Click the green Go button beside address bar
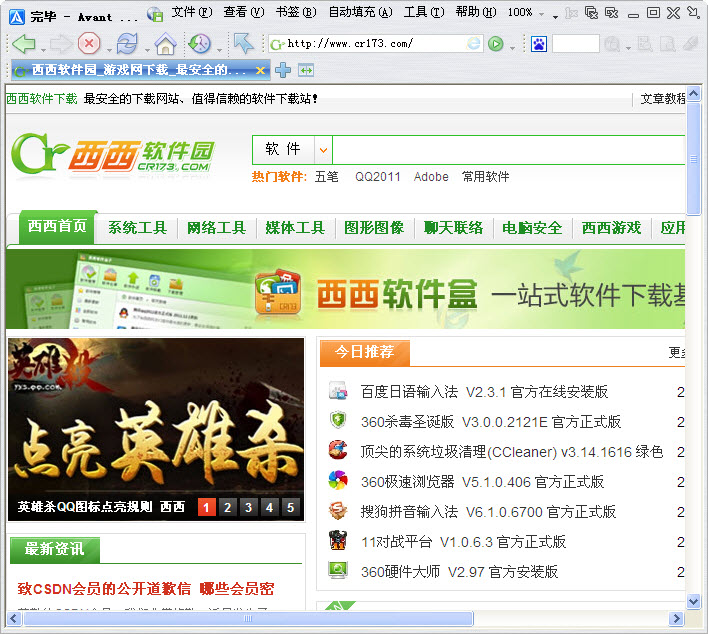The image size is (708, 634). [496, 44]
